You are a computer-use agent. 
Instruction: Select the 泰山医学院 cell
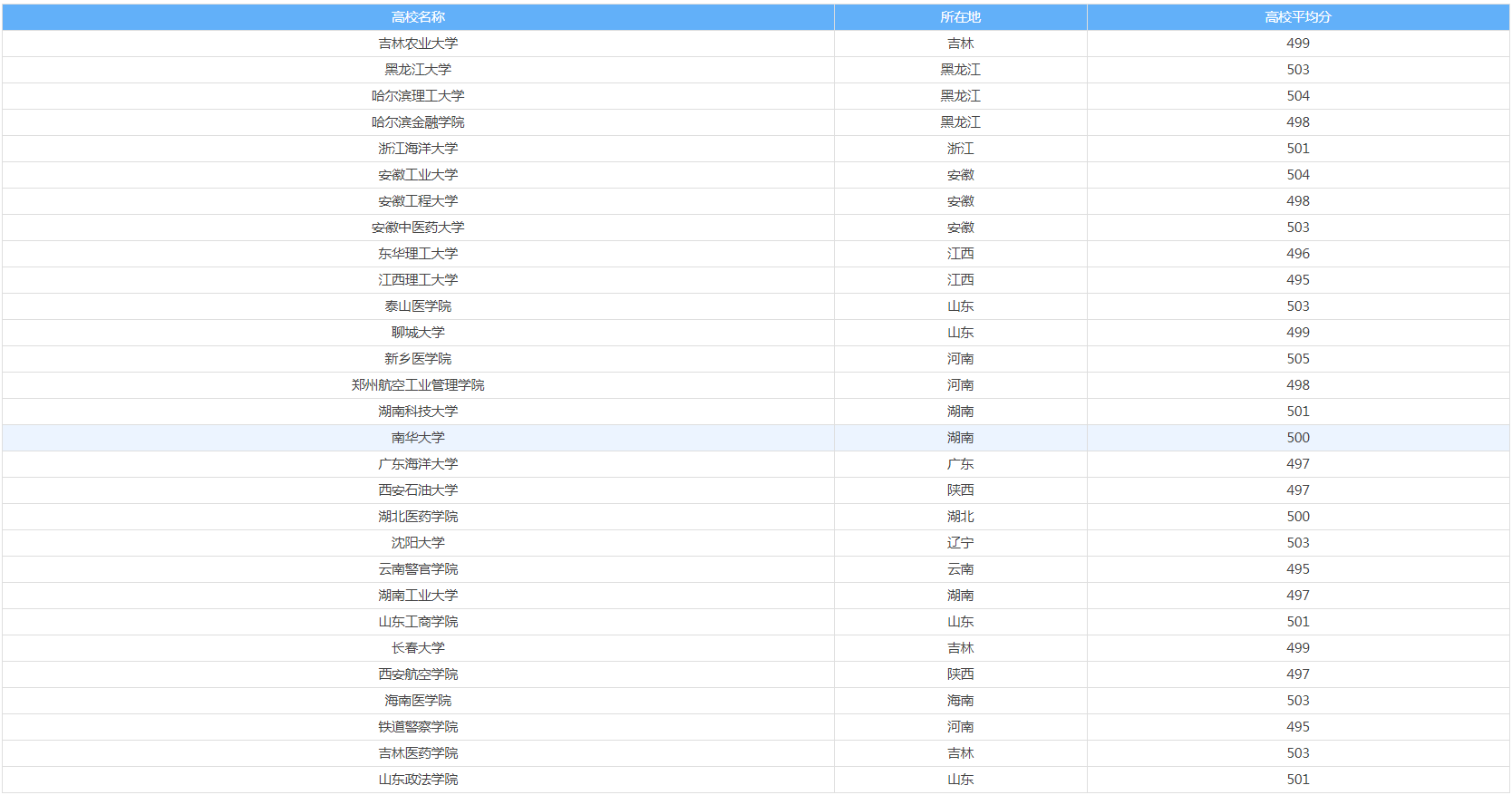(x=418, y=306)
